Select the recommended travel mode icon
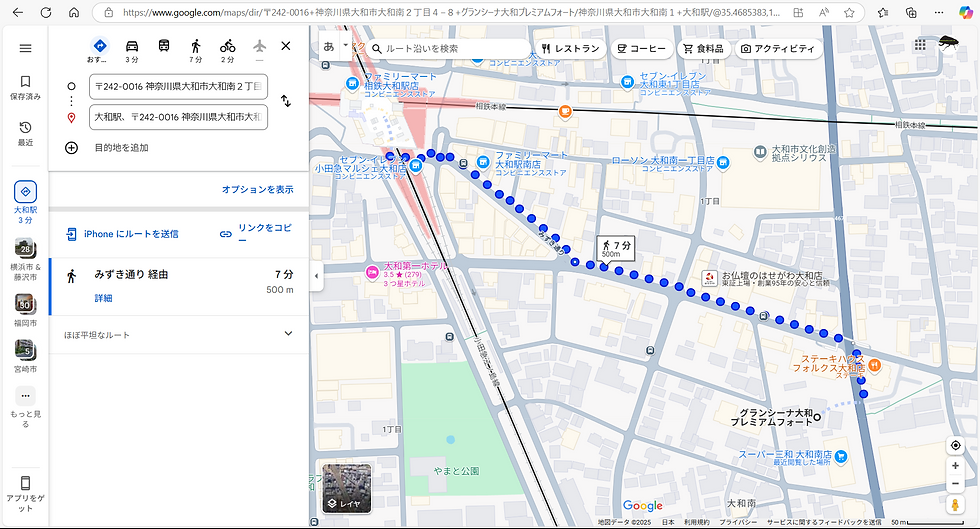The width and height of the screenshot is (980, 529). point(99,46)
